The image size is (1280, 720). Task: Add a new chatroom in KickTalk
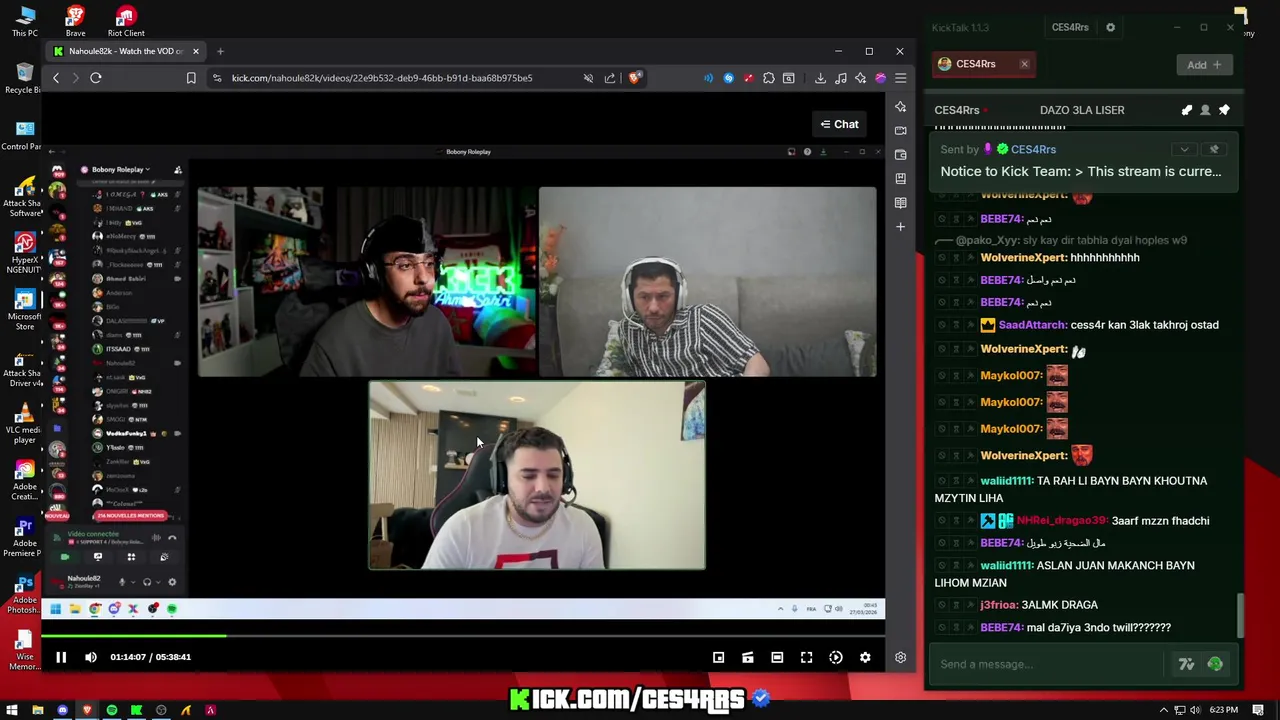[1204, 65]
